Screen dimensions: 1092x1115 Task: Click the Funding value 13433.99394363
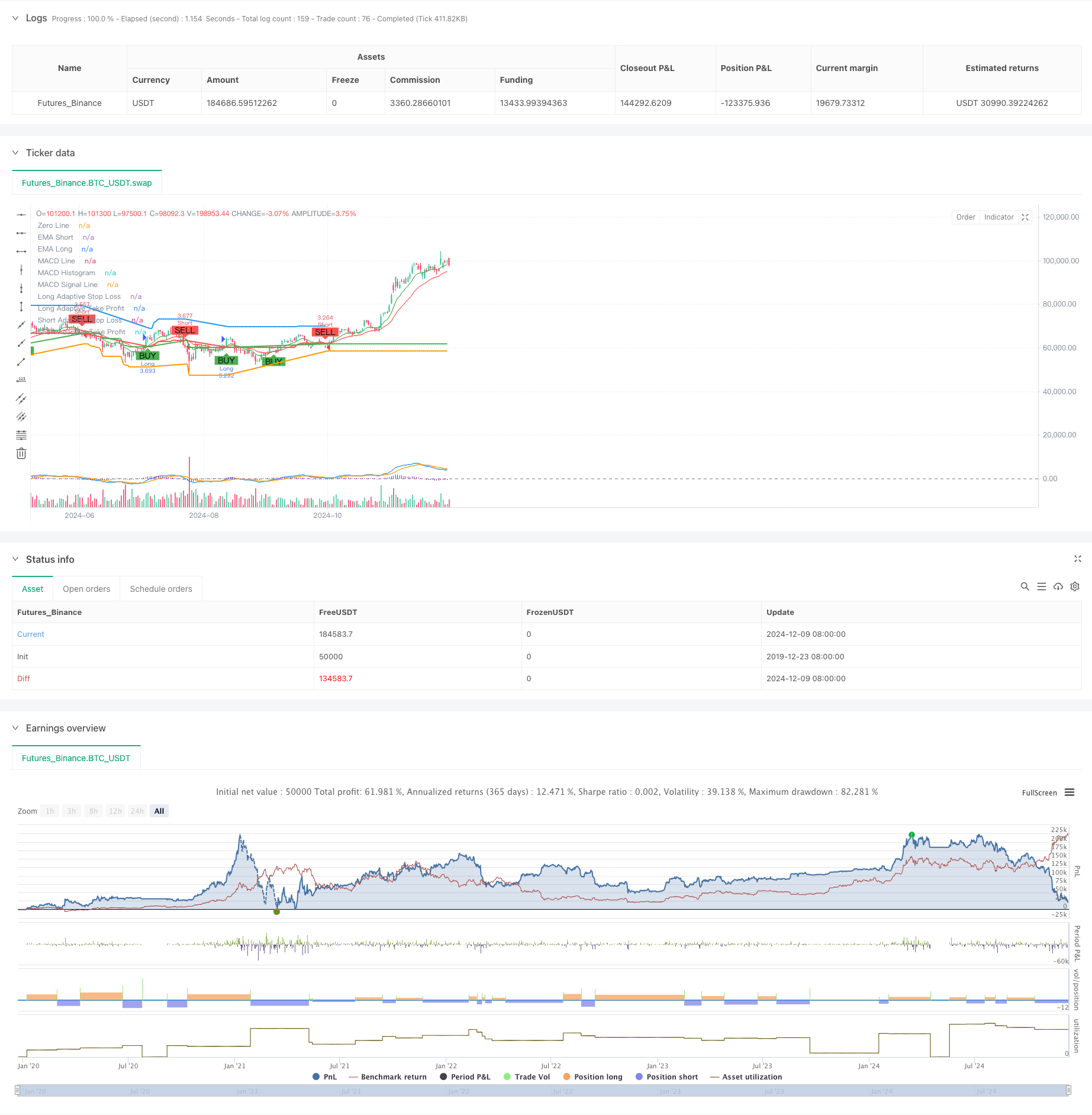(533, 103)
